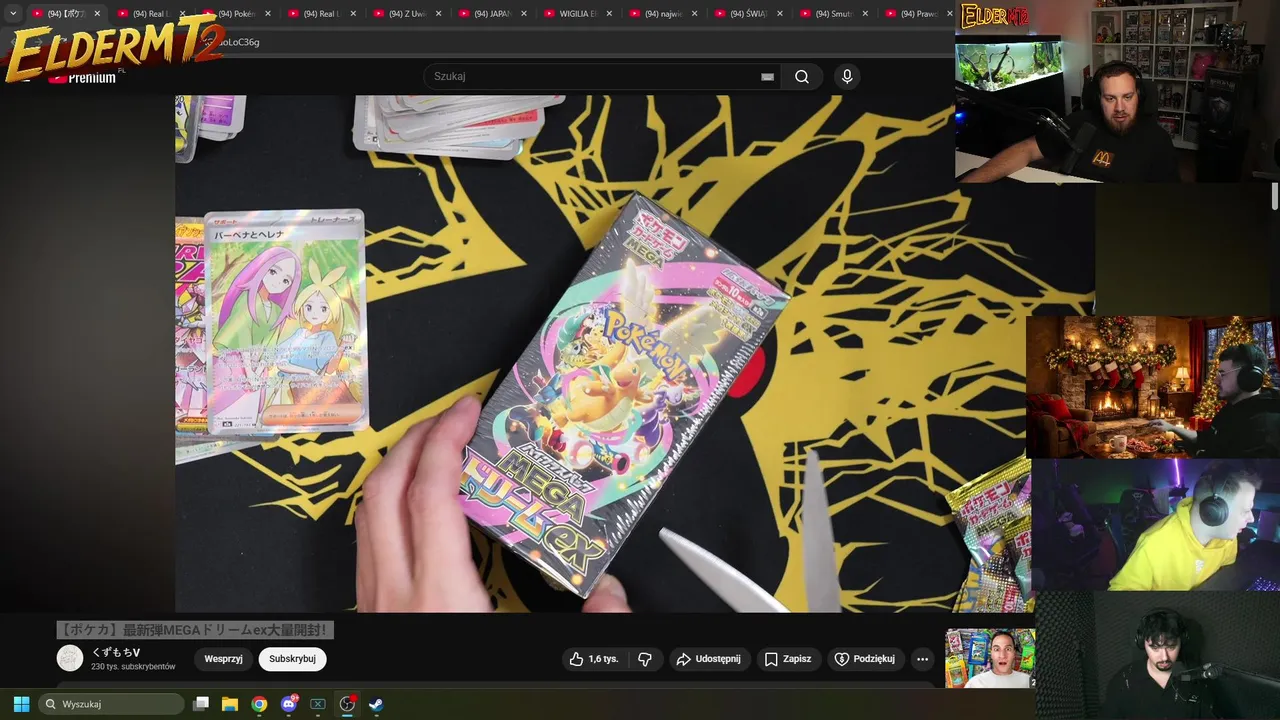
Task: Open the Xbox Game Bar taskbar icon
Action: pyautogui.click(x=318, y=704)
